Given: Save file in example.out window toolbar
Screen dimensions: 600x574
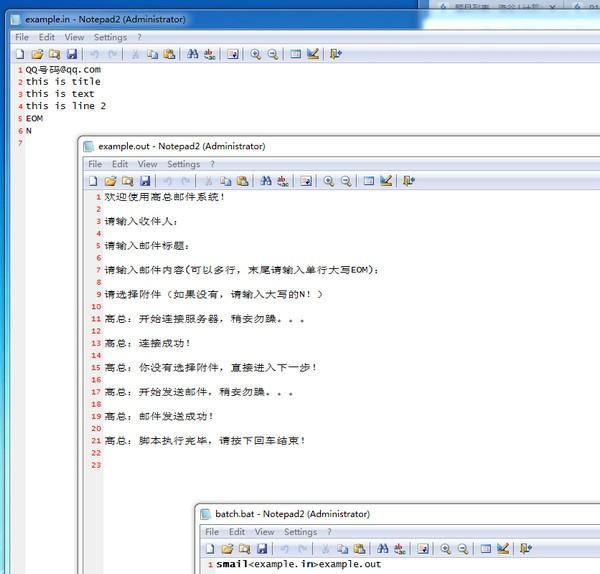Looking at the screenshot, I should tap(145, 181).
